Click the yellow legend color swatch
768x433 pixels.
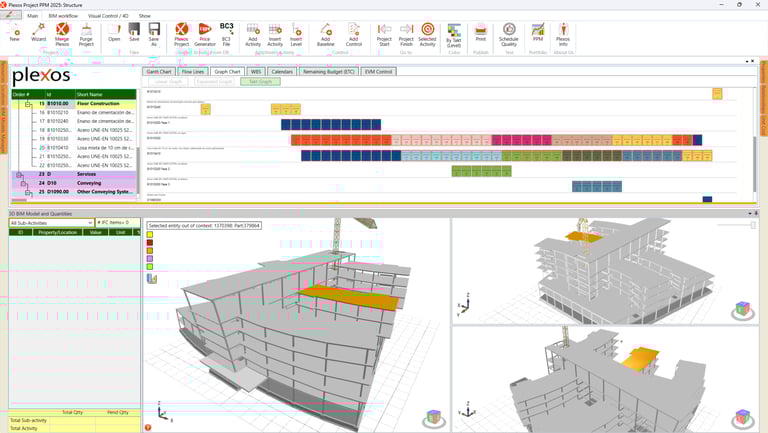coord(150,235)
